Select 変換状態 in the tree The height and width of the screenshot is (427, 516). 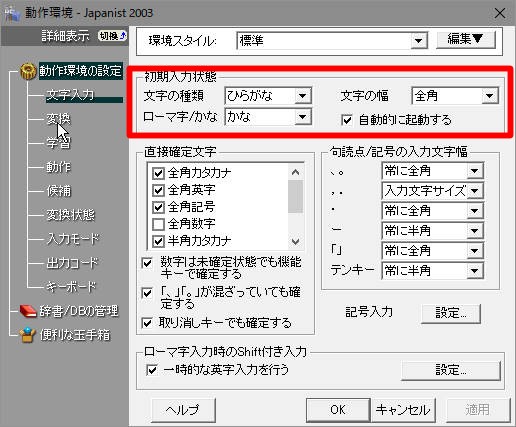pos(70,215)
